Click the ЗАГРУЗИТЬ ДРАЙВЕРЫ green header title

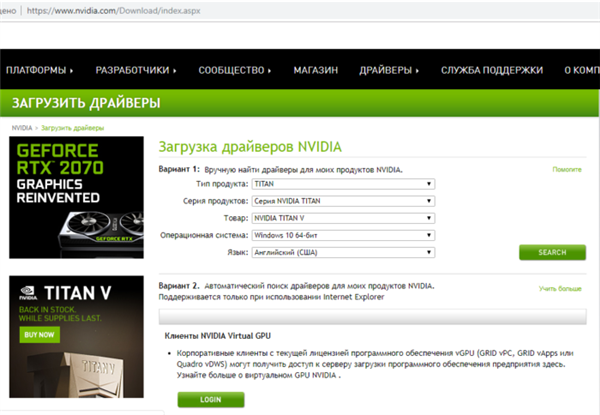86,103
